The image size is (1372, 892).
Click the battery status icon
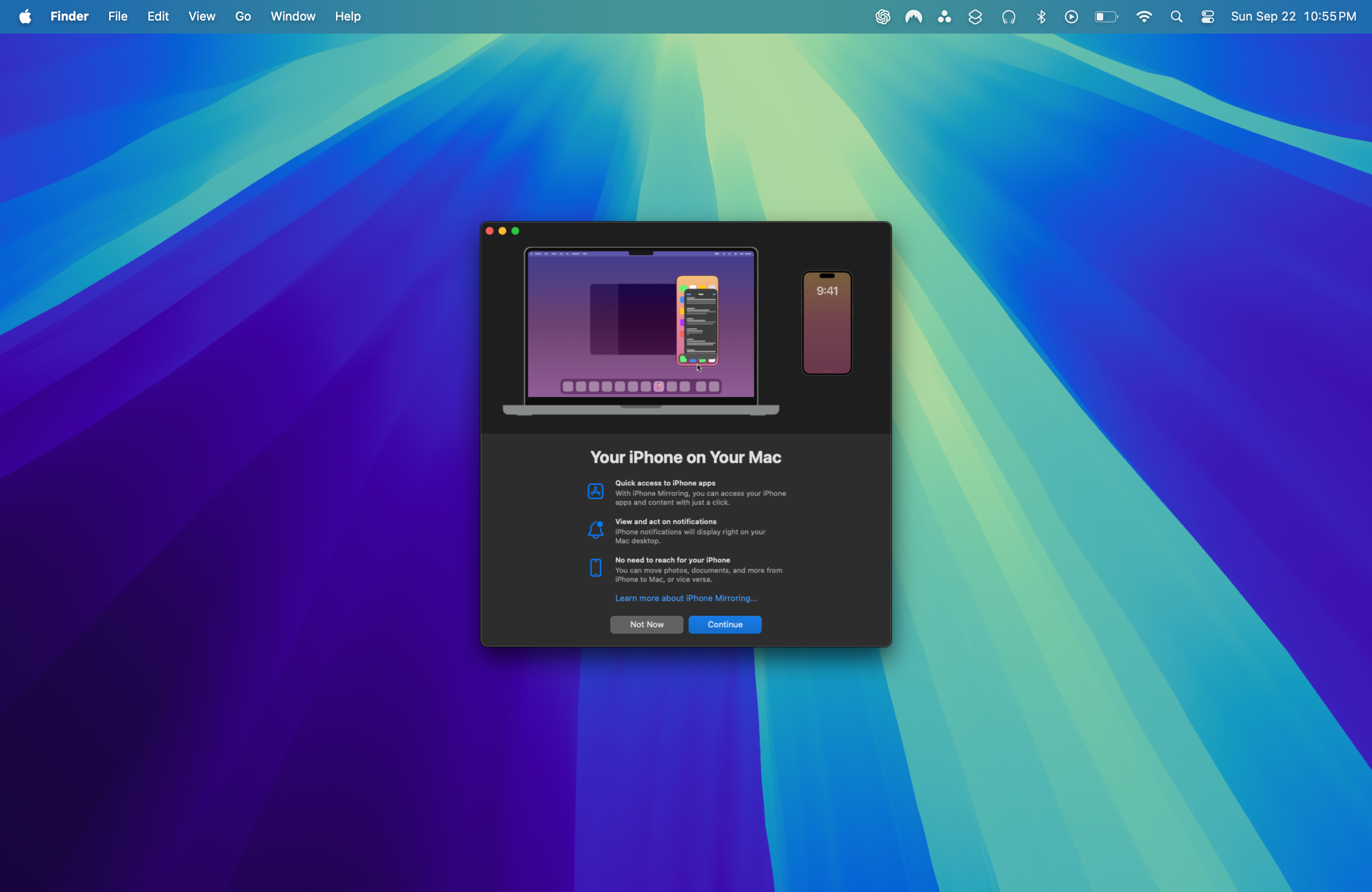point(1106,17)
